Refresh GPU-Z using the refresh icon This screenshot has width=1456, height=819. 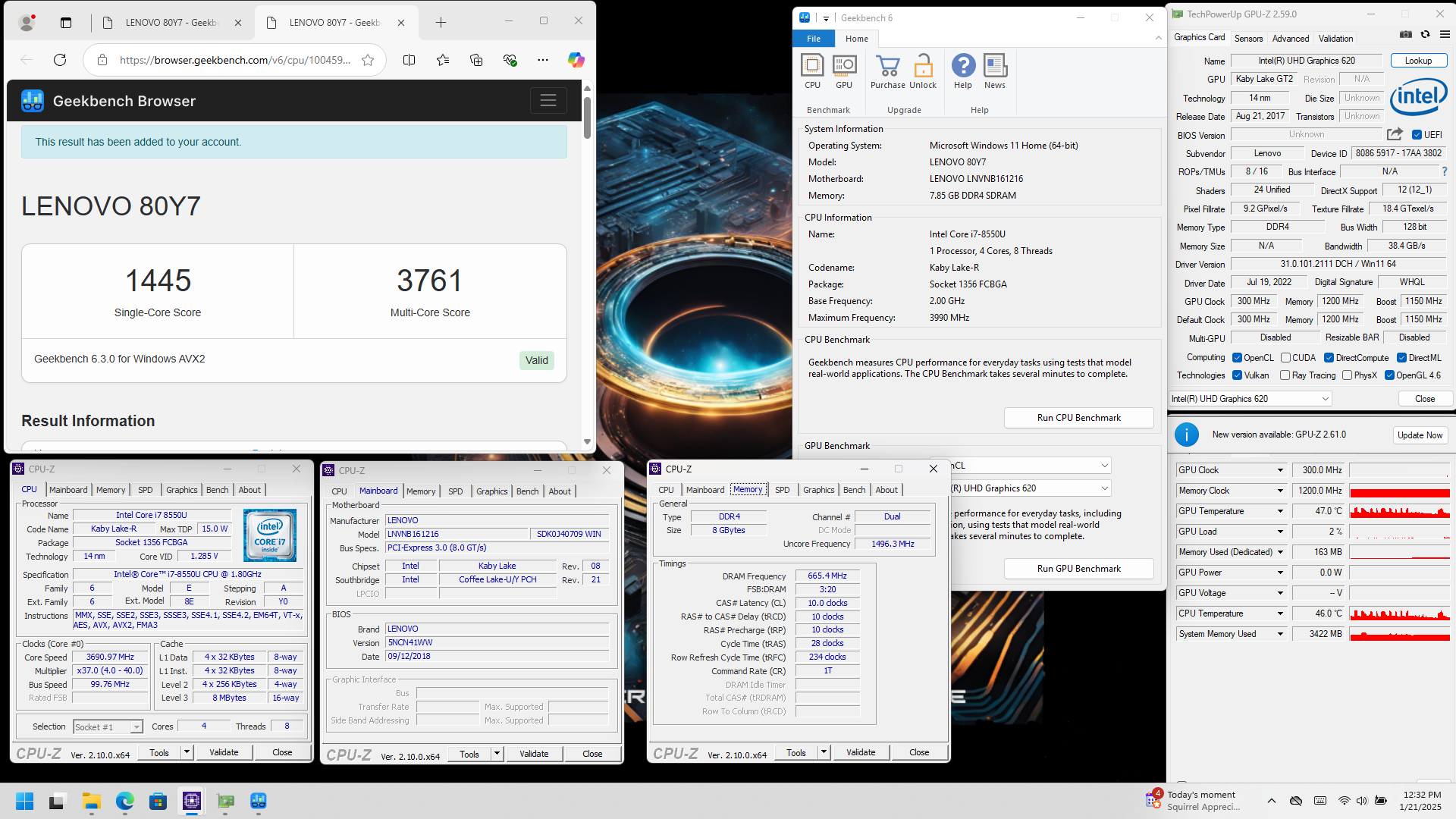pos(1425,34)
